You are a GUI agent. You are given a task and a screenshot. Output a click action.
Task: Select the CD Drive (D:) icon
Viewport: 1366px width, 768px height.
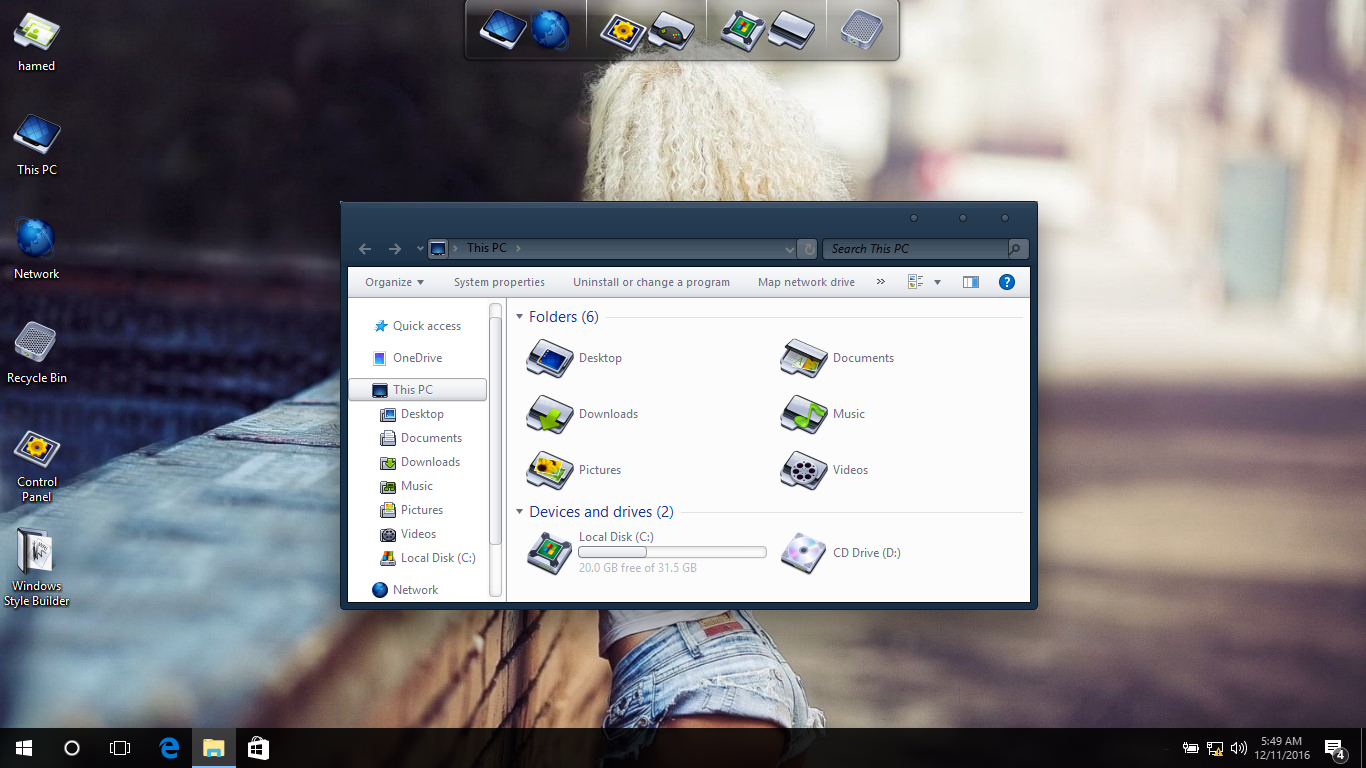(x=803, y=552)
